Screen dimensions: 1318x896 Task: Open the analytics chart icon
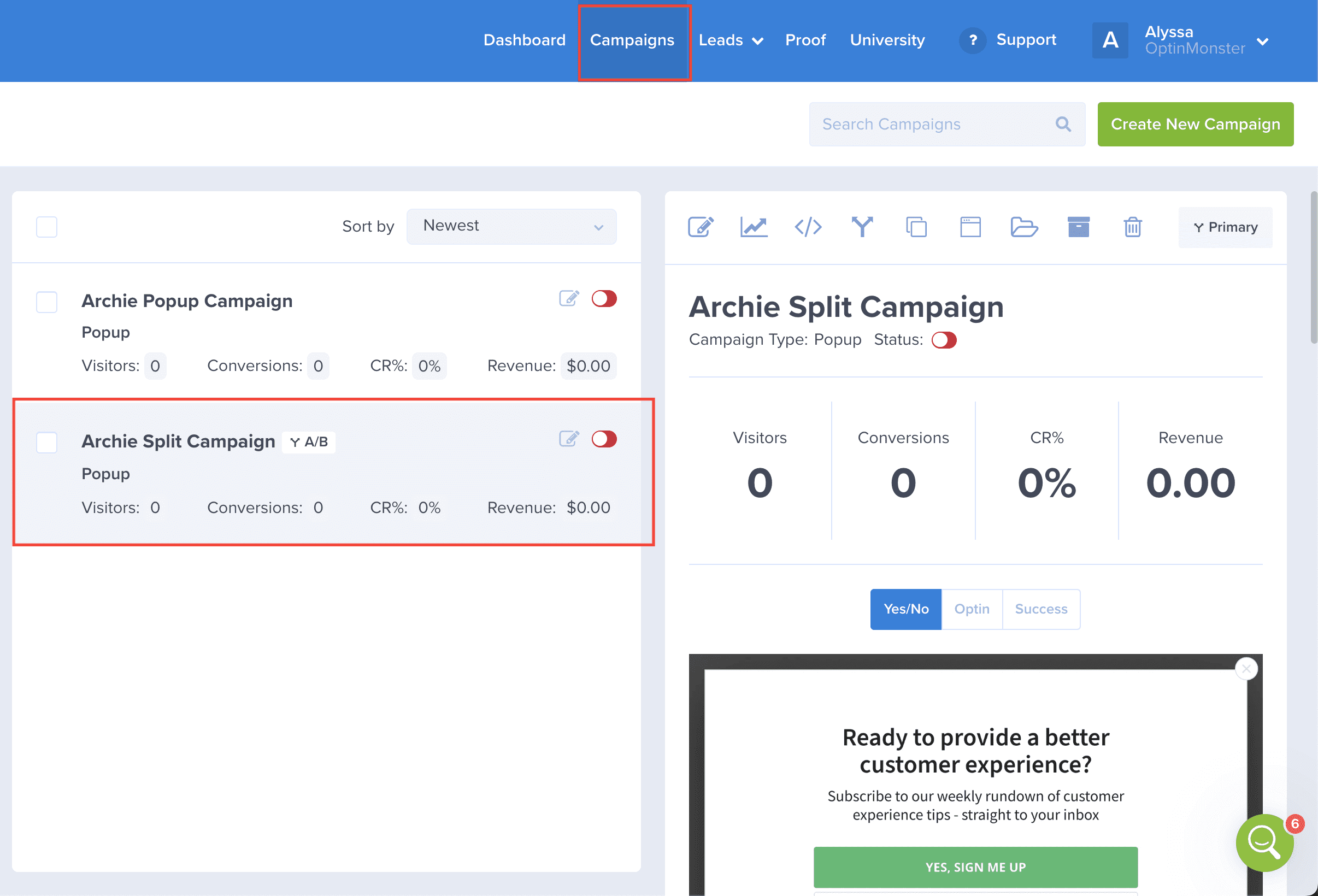[754, 227]
